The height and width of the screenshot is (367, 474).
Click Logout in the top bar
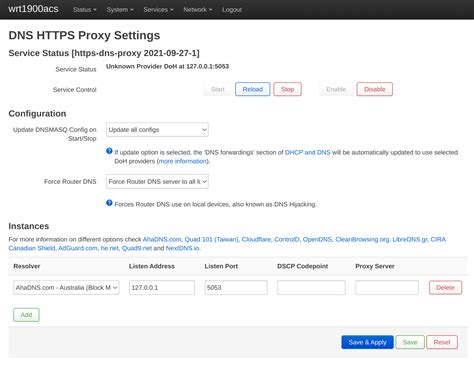pyautogui.click(x=232, y=10)
